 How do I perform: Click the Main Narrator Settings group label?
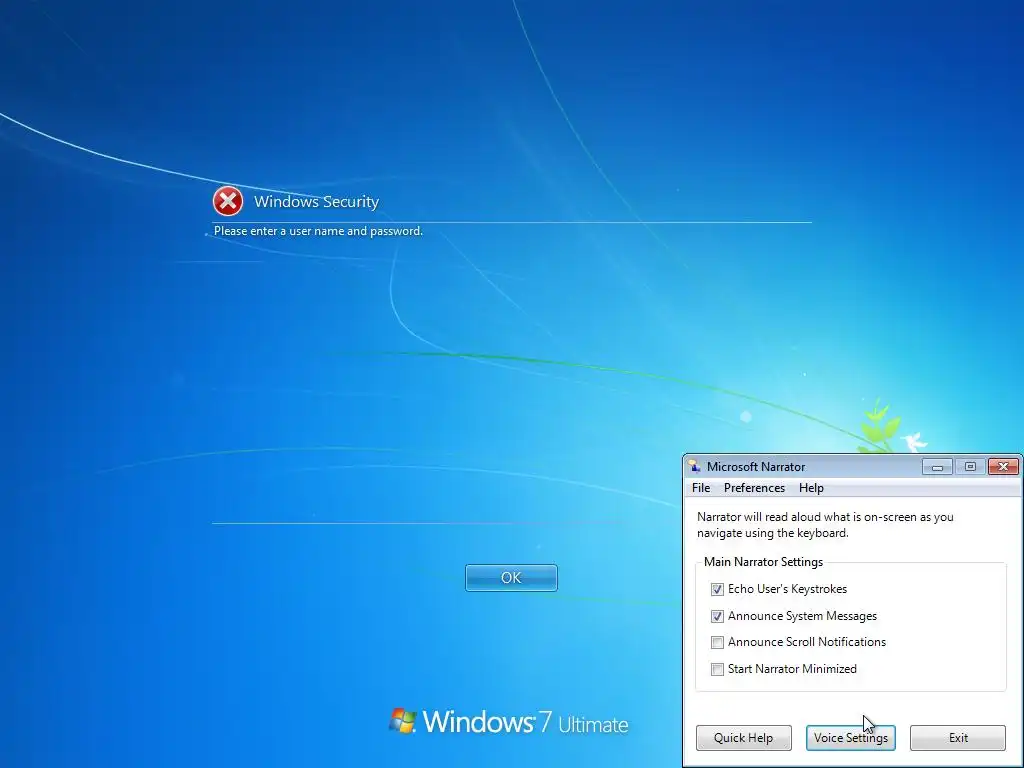[763, 562]
